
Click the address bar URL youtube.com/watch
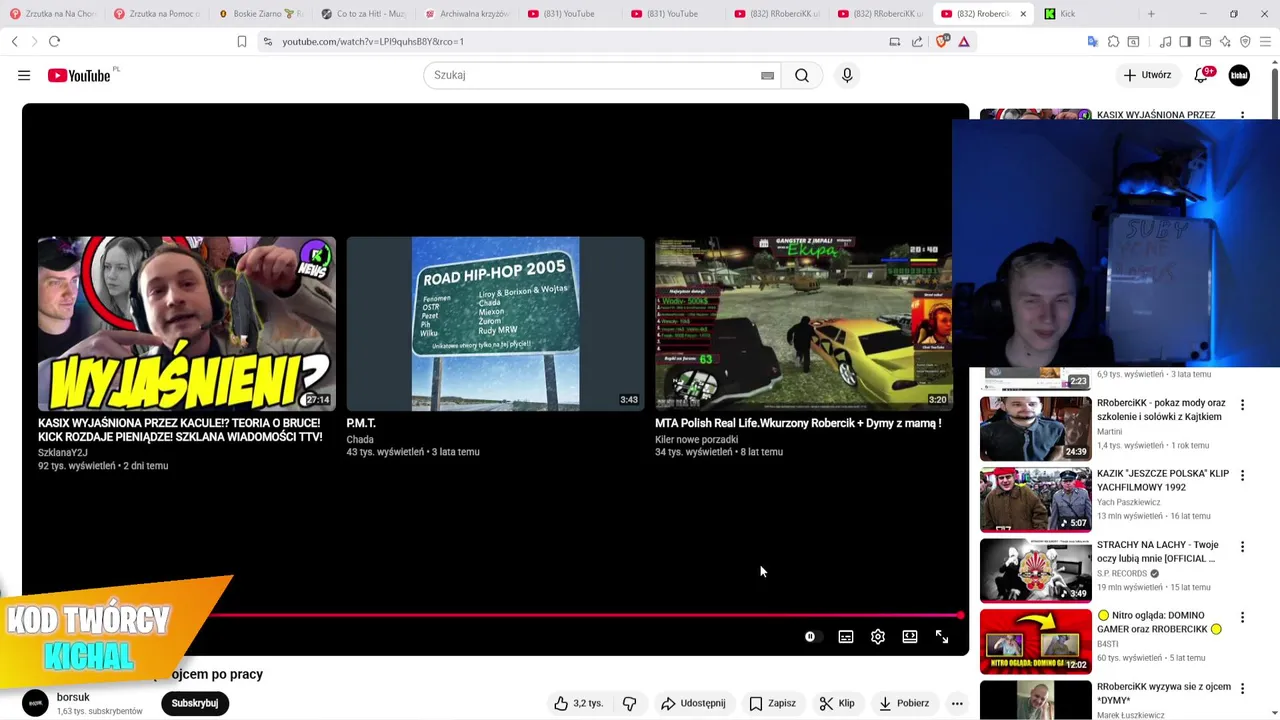[373, 42]
